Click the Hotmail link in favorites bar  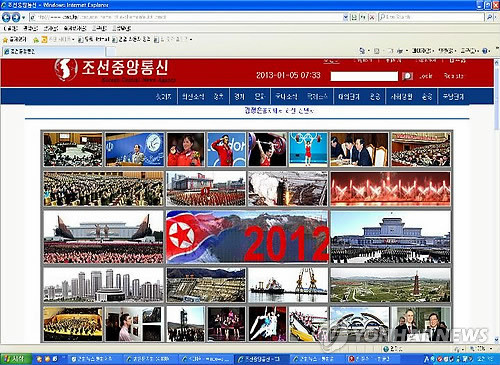(x=94, y=39)
